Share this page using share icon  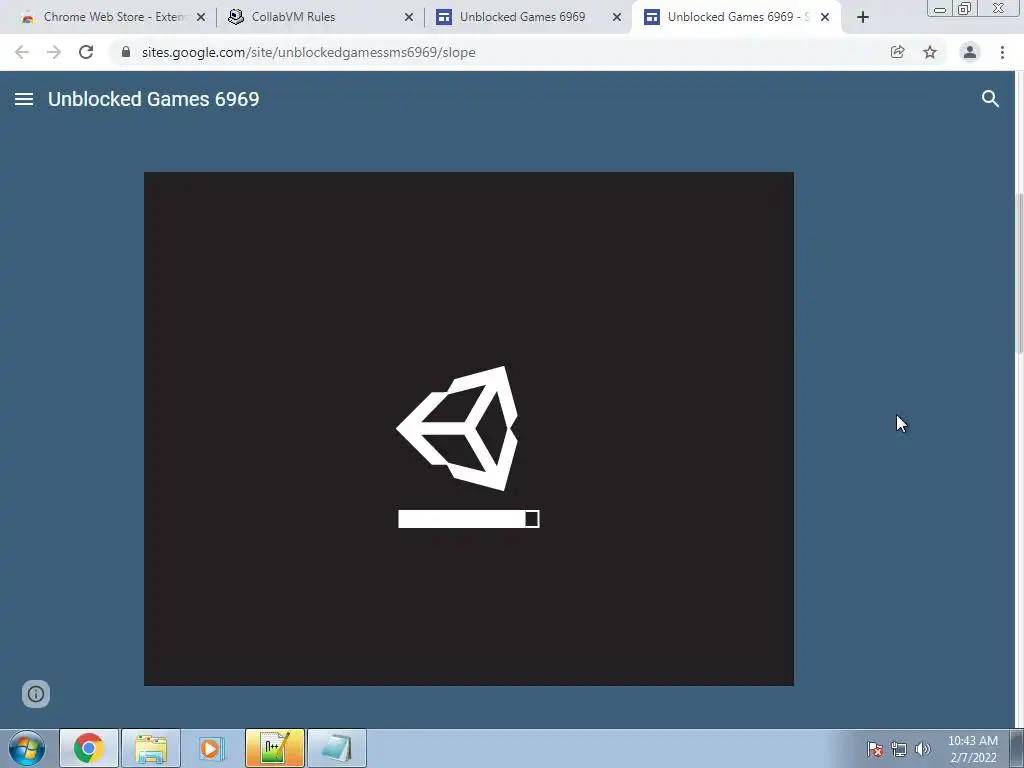tap(898, 52)
